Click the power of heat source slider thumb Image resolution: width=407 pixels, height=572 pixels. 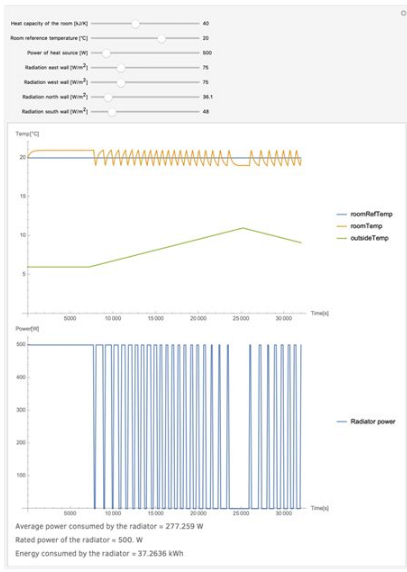[x=106, y=53]
